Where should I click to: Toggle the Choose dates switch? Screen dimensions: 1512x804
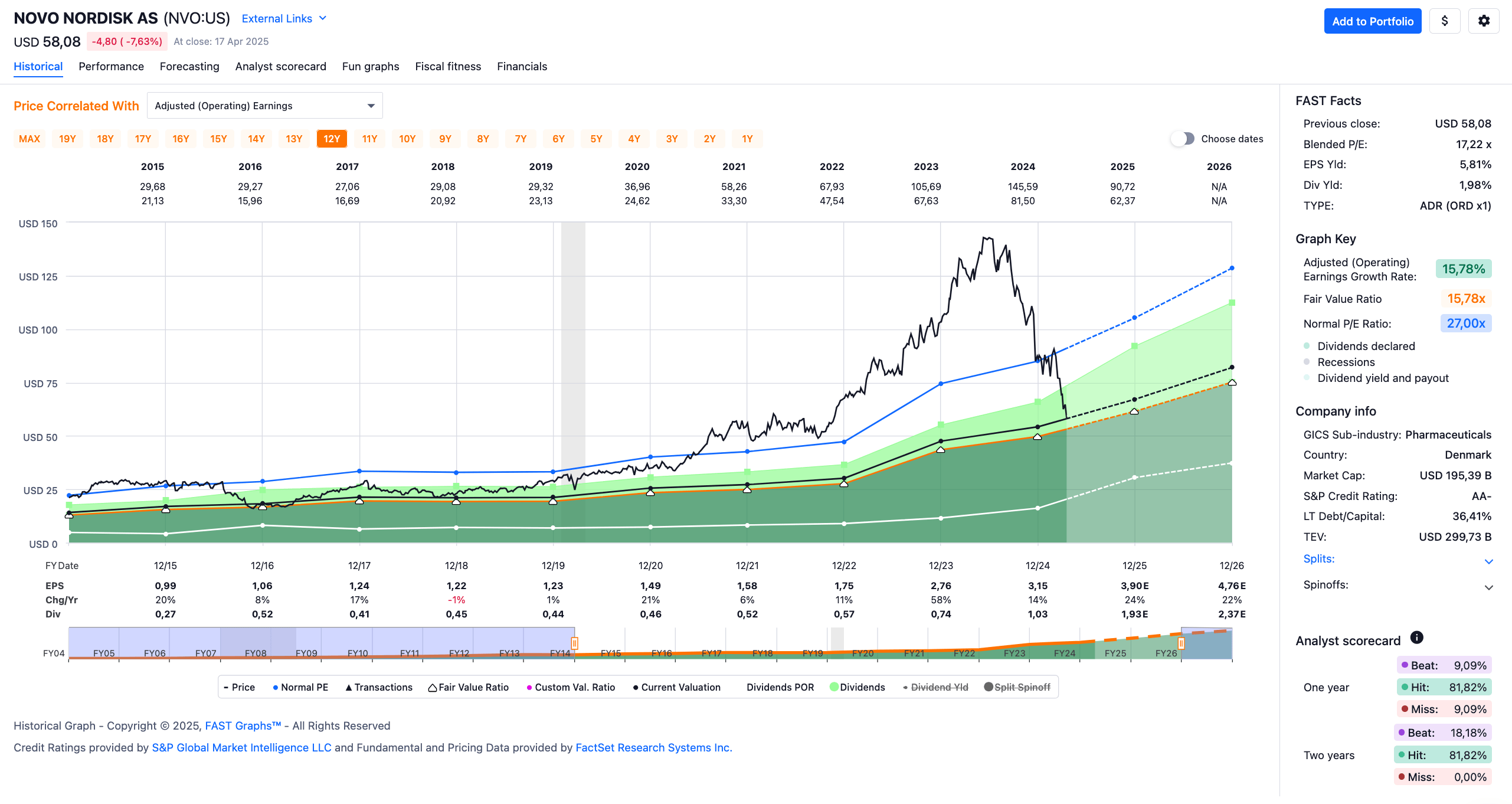point(1183,139)
